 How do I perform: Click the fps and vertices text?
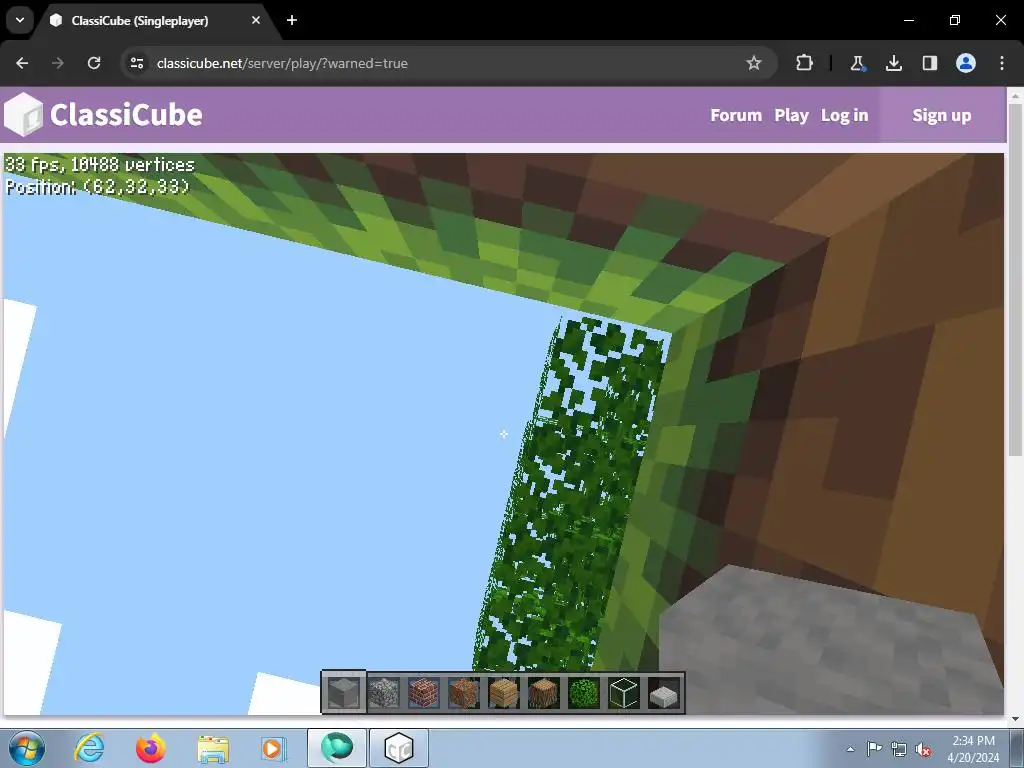coord(99,165)
